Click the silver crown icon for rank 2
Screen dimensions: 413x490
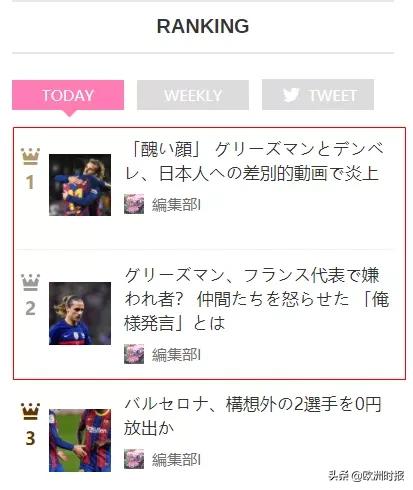tap(30, 282)
